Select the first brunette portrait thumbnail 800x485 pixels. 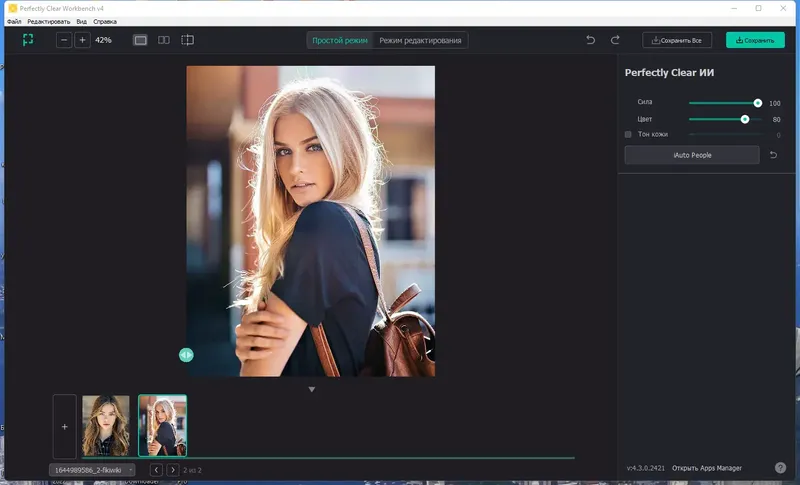coord(105,425)
